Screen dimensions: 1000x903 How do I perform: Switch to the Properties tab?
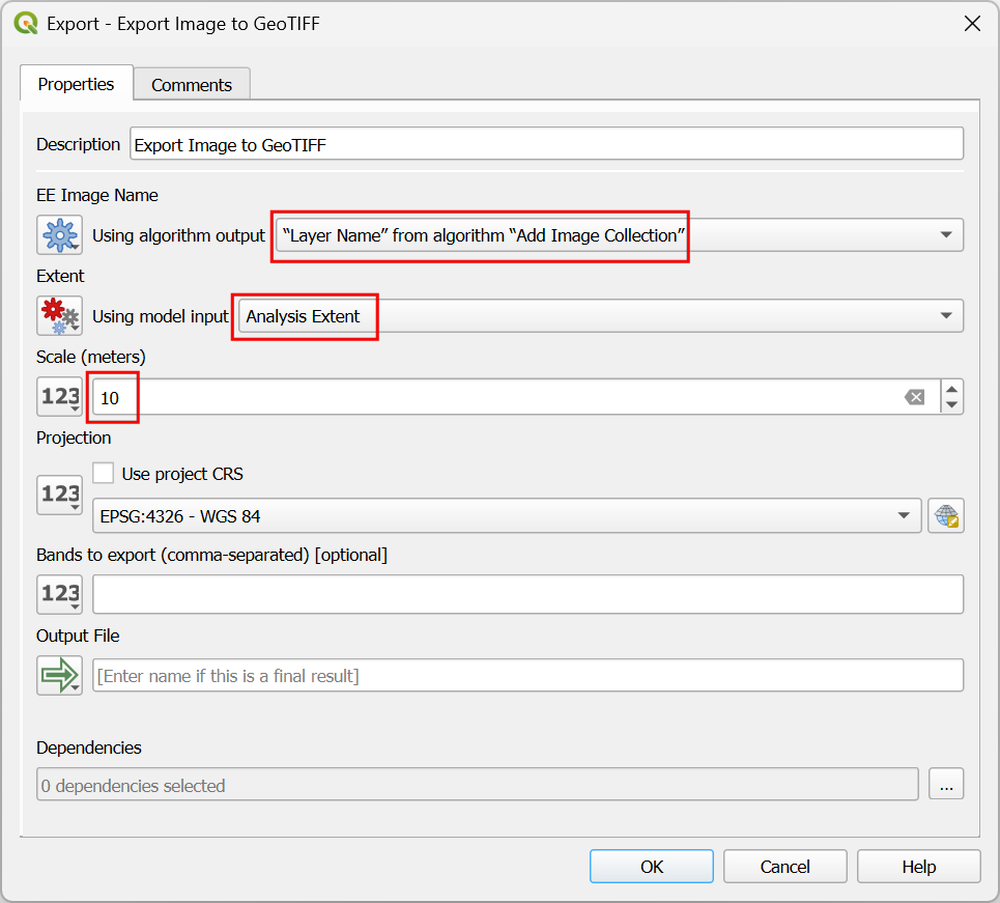(x=76, y=84)
